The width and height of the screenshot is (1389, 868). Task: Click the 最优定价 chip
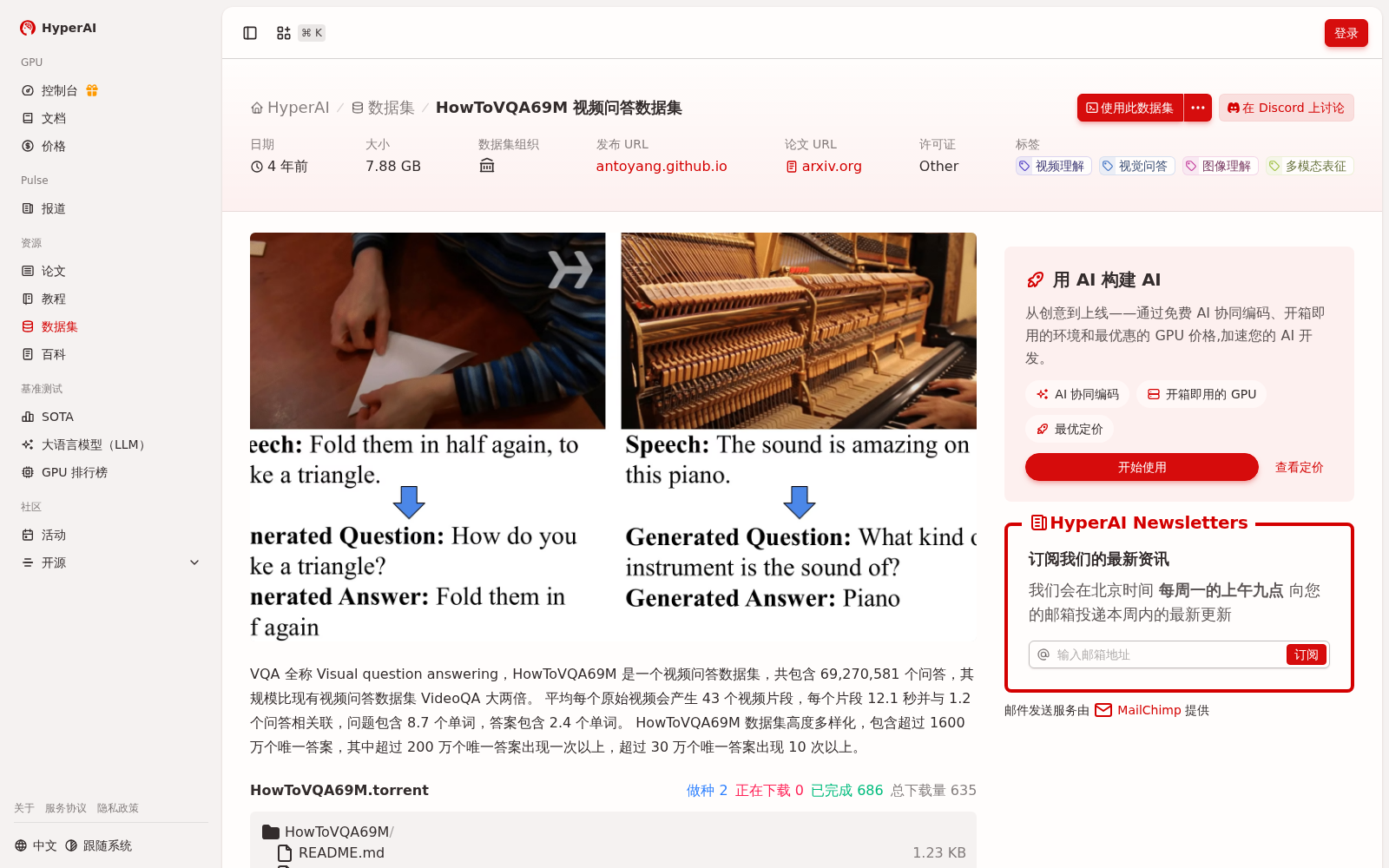1070,429
